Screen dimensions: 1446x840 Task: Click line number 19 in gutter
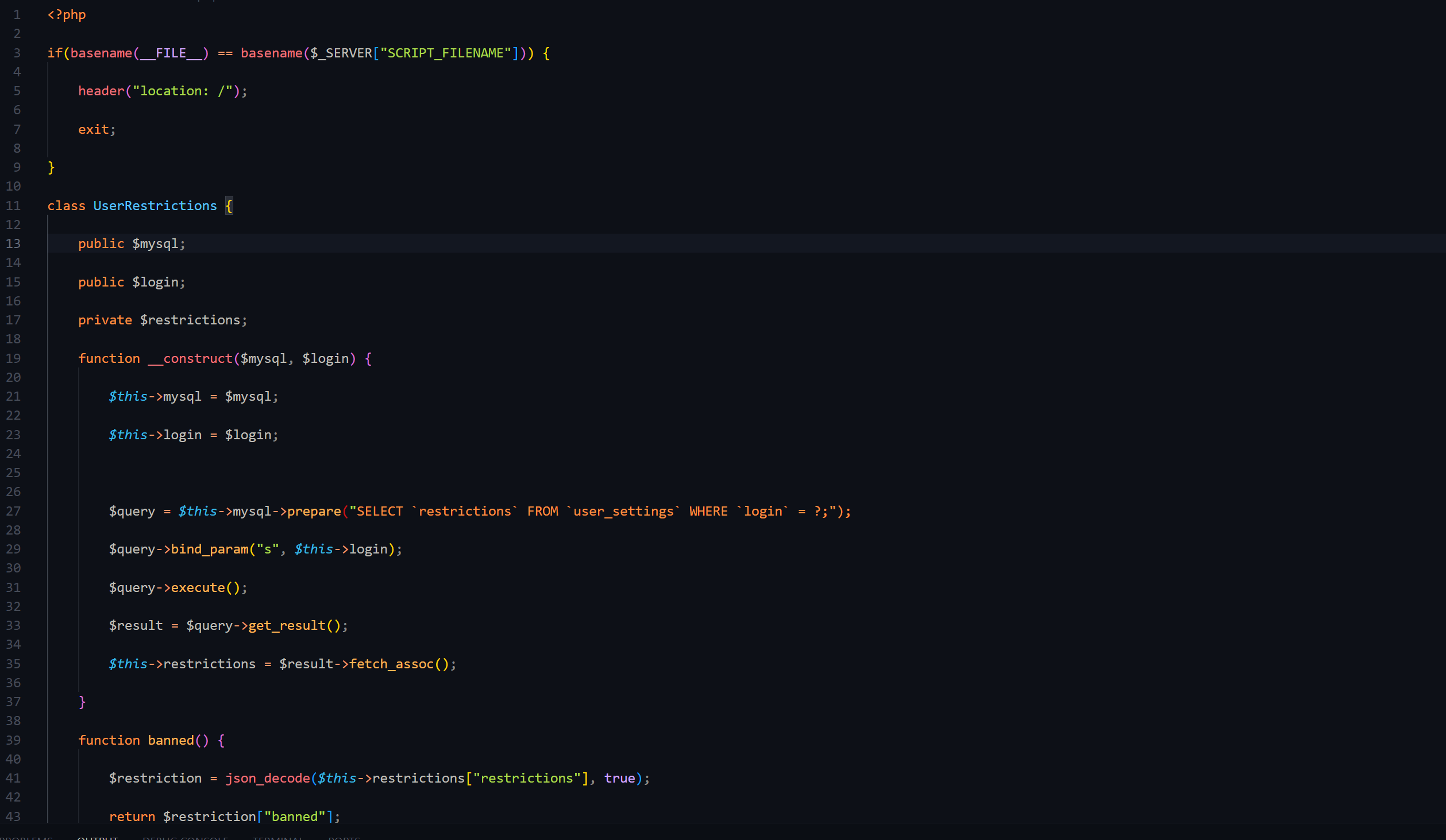(x=13, y=358)
